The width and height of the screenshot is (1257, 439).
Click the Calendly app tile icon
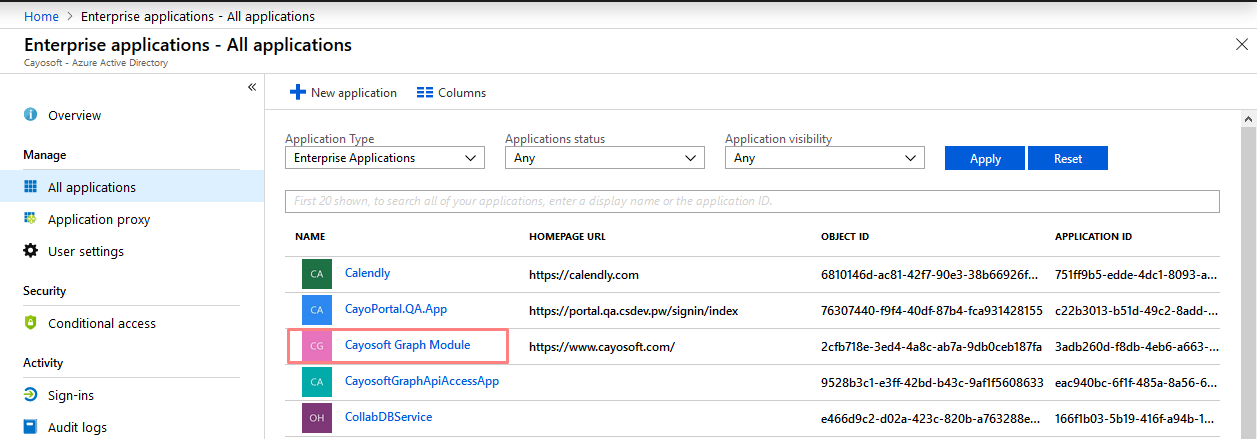coord(317,274)
